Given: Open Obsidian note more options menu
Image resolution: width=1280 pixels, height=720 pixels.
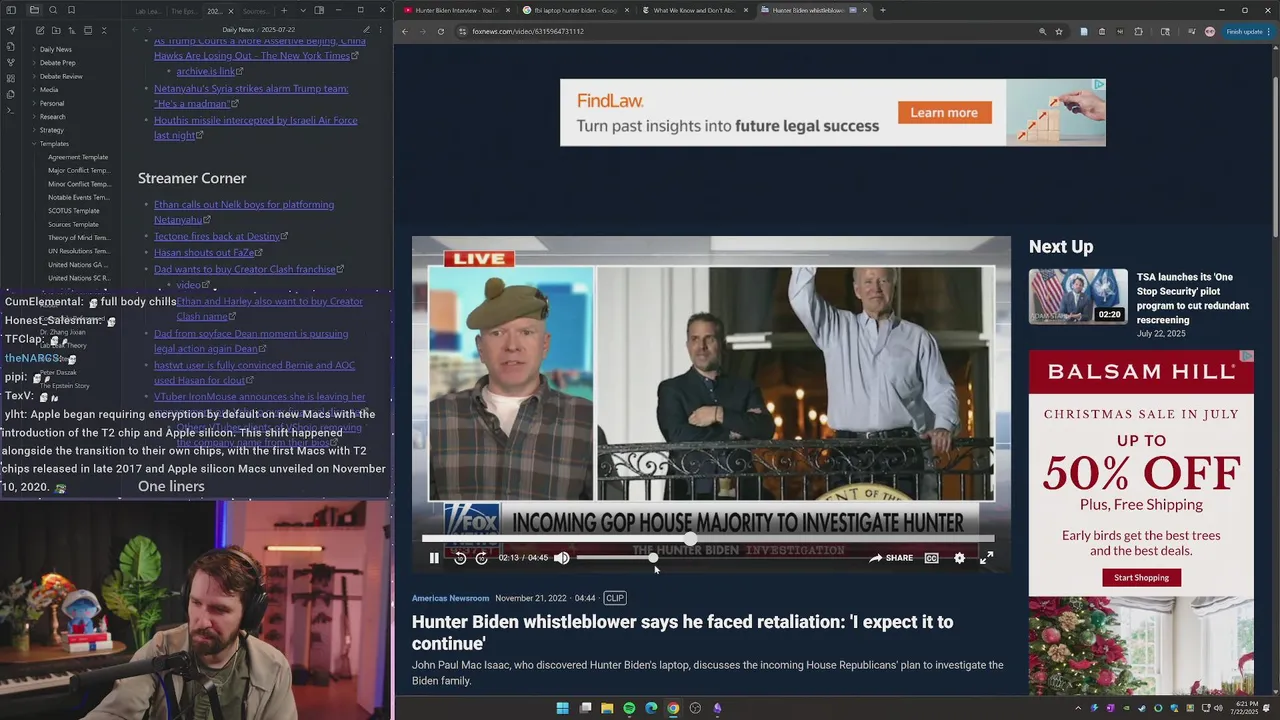Looking at the screenshot, I should [x=382, y=30].
